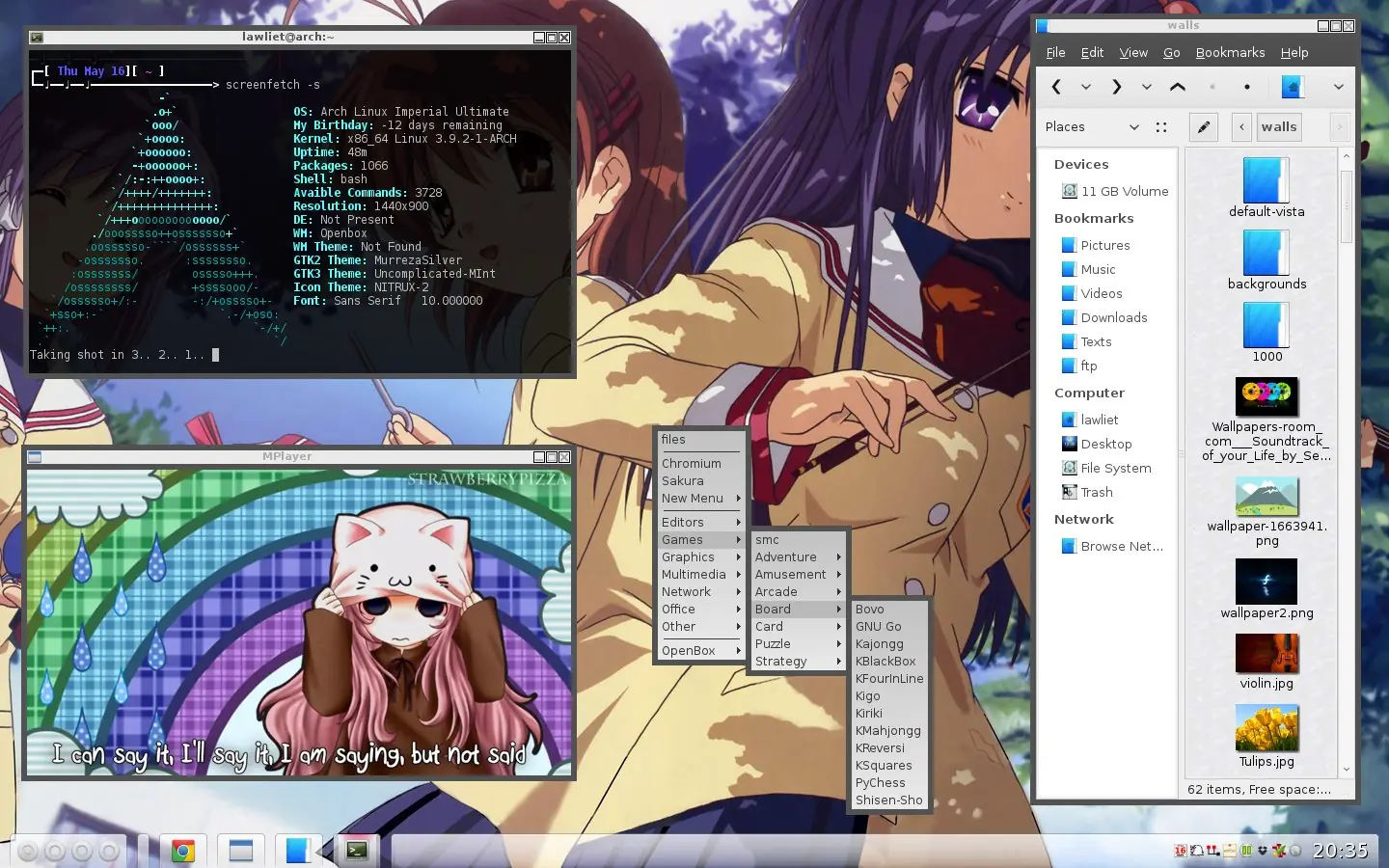Click the first workspace pager circle
Screen dimensions: 1389x868
tap(28, 851)
